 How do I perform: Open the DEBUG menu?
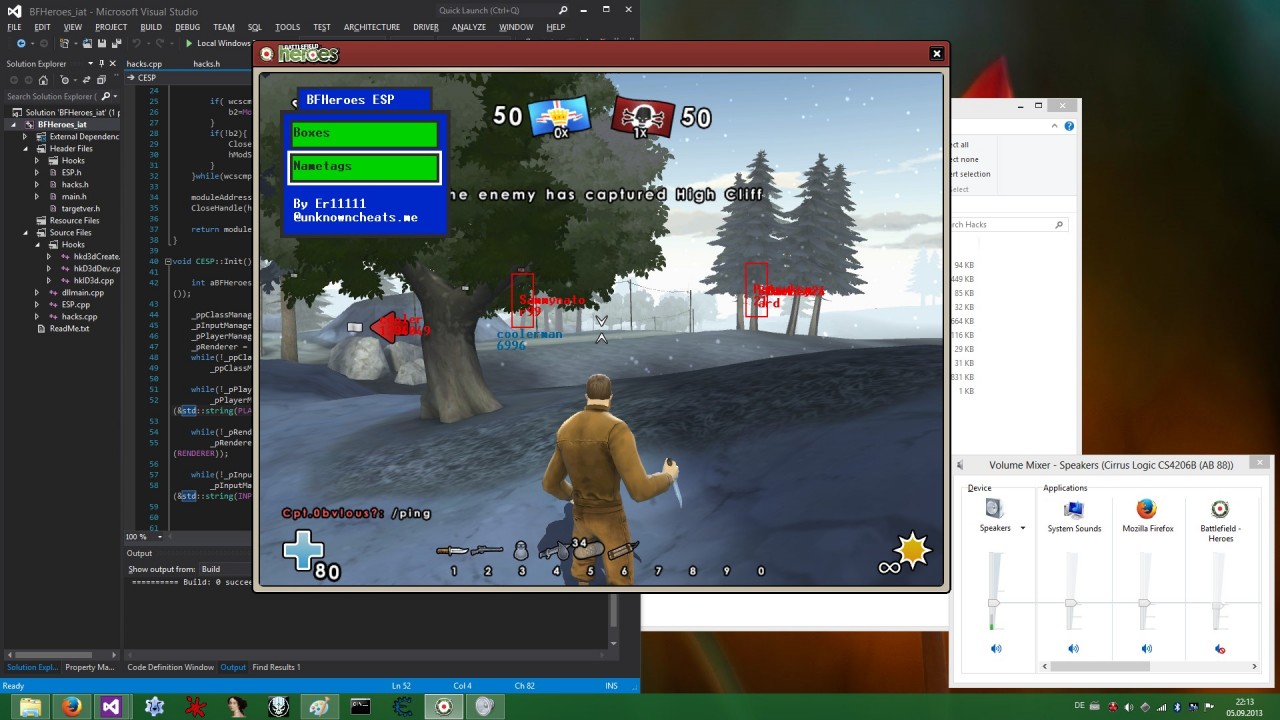187,27
